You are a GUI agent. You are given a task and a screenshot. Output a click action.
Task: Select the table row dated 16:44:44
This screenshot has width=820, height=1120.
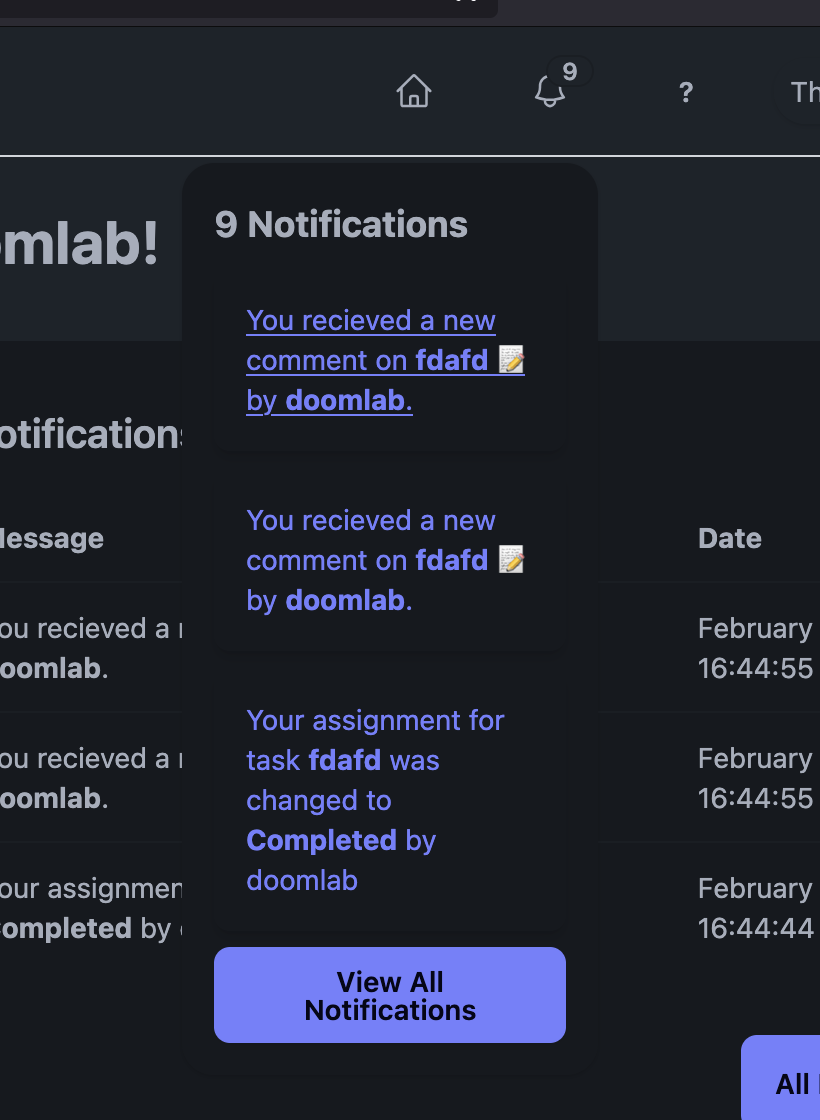pyautogui.click(x=755, y=908)
